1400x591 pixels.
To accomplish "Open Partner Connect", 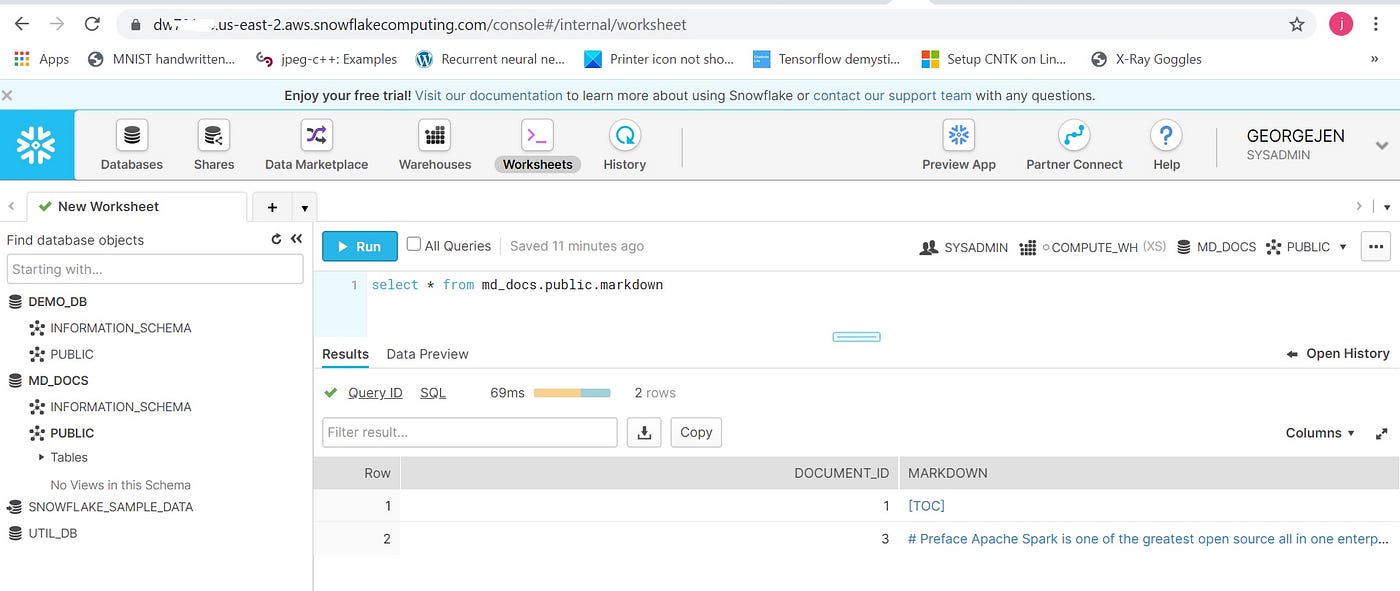I will coord(1074,146).
